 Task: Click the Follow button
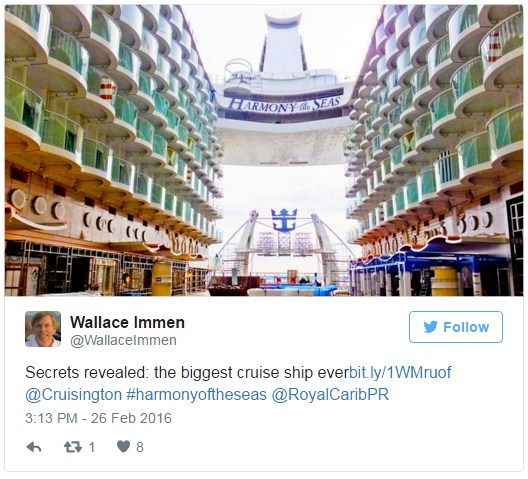(456, 327)
